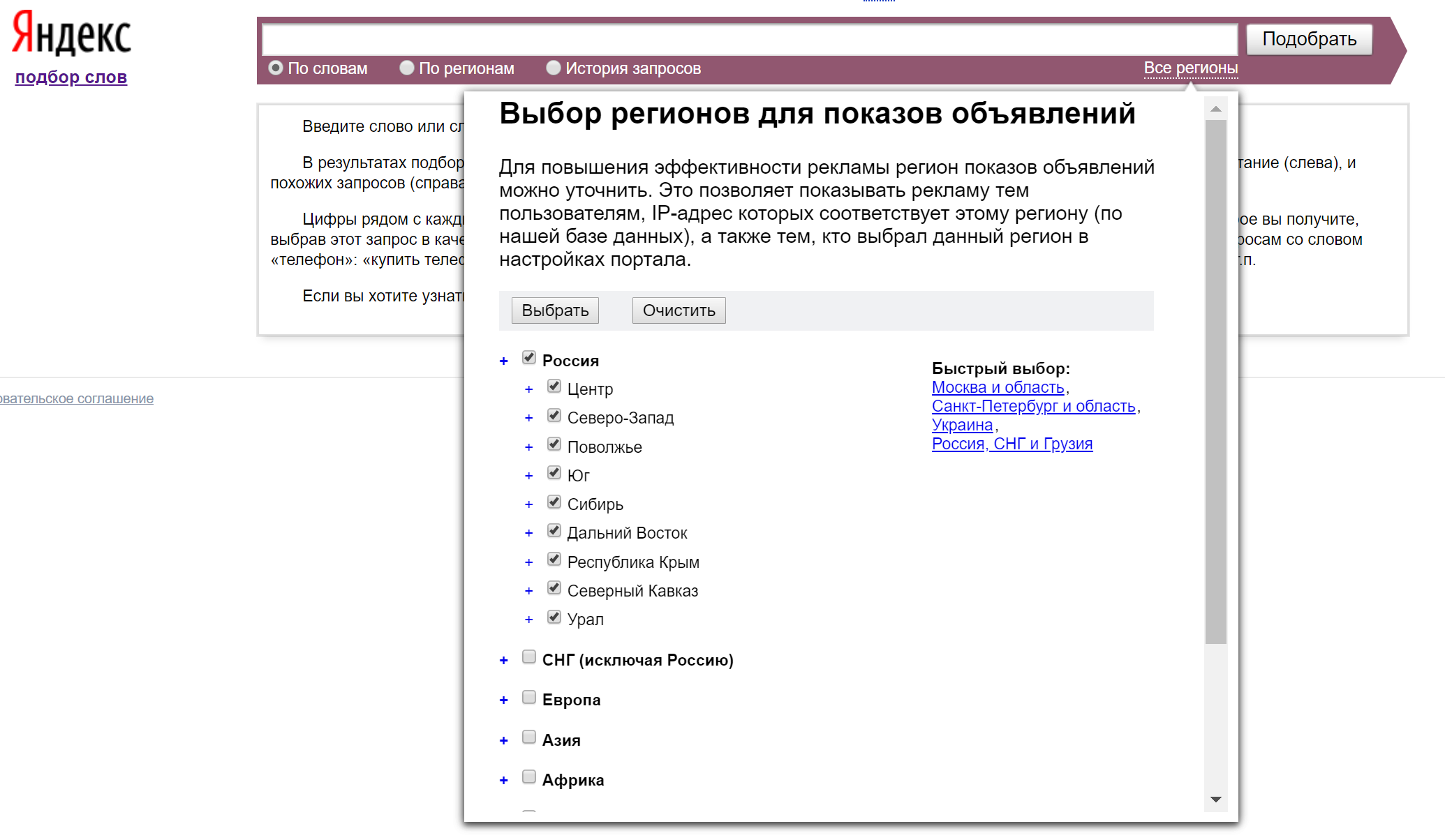Uncheck the Республика Крым checkbox

[554, 560]
